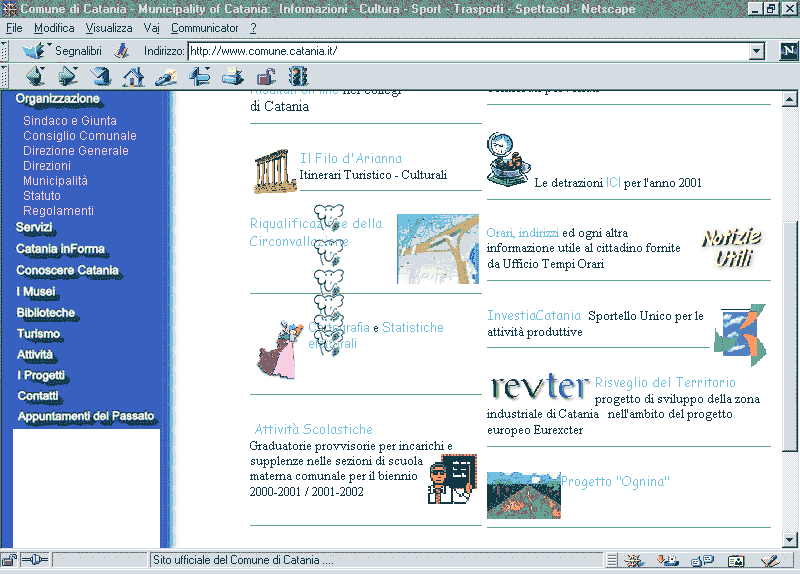Open the Communicator menu
The height and width of the screenshot is (574, 800).
click(x=205, y=28)
